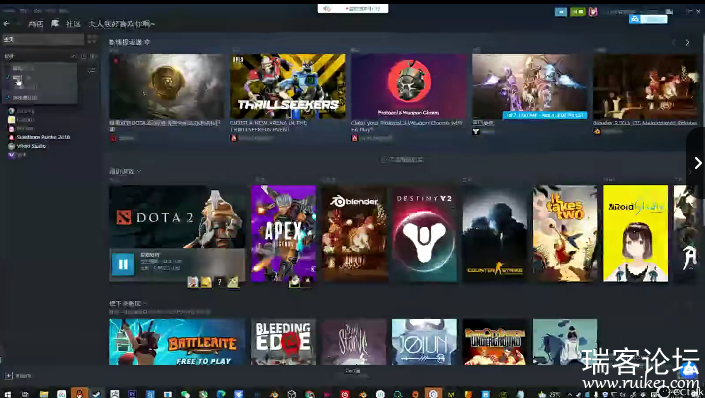
Task: Open the 商店 store tab
Action: (36, 24)
